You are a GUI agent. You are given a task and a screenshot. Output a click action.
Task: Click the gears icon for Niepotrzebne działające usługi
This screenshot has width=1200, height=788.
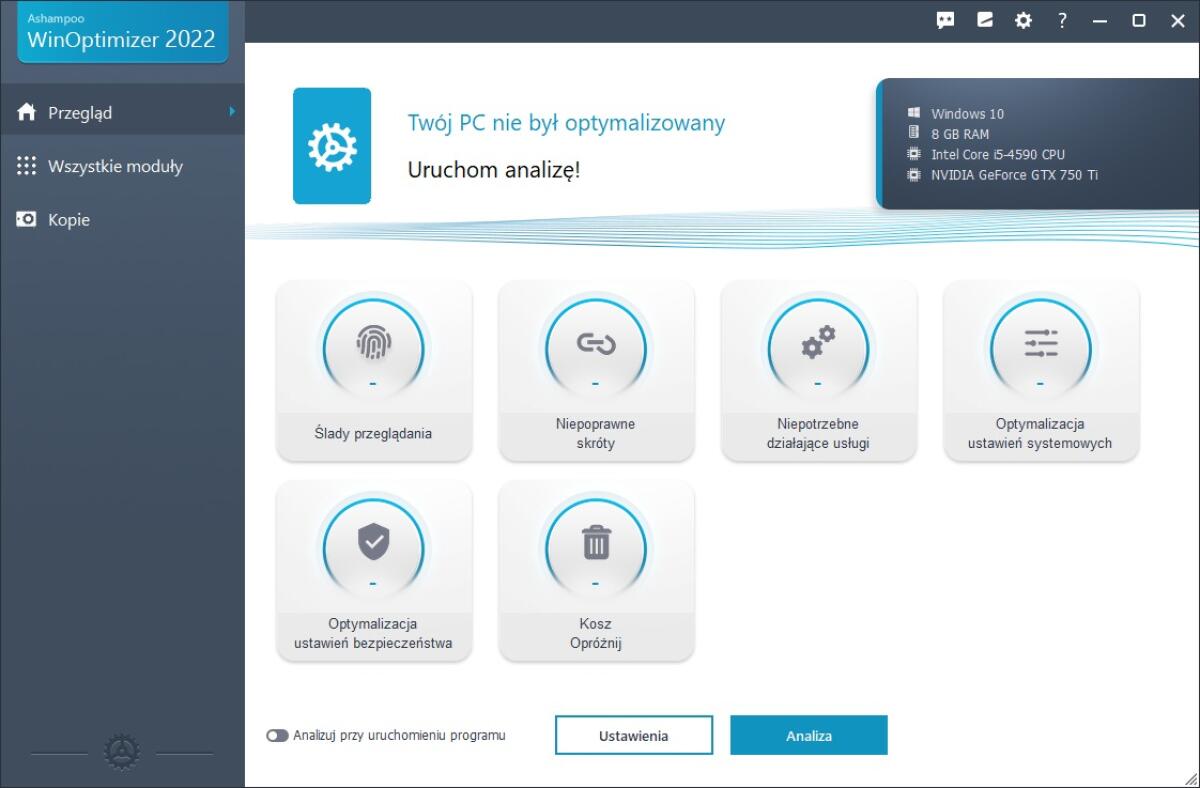[818, 345]
